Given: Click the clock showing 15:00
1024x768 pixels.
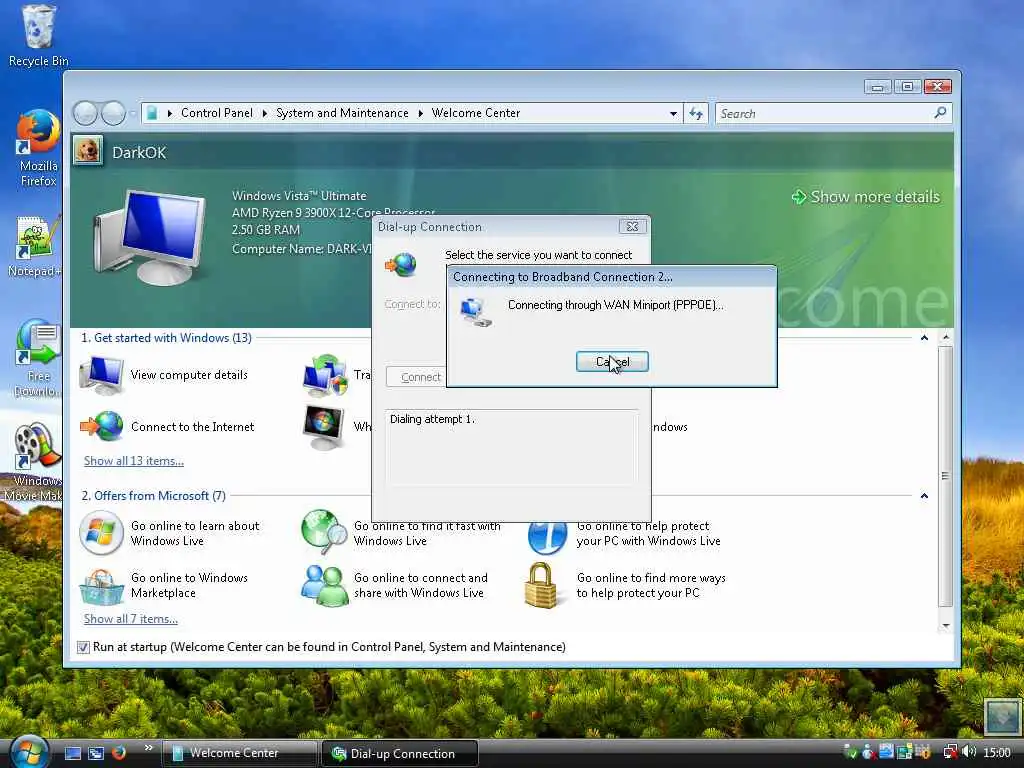Looking at the screenshot, I should (997, 753).
